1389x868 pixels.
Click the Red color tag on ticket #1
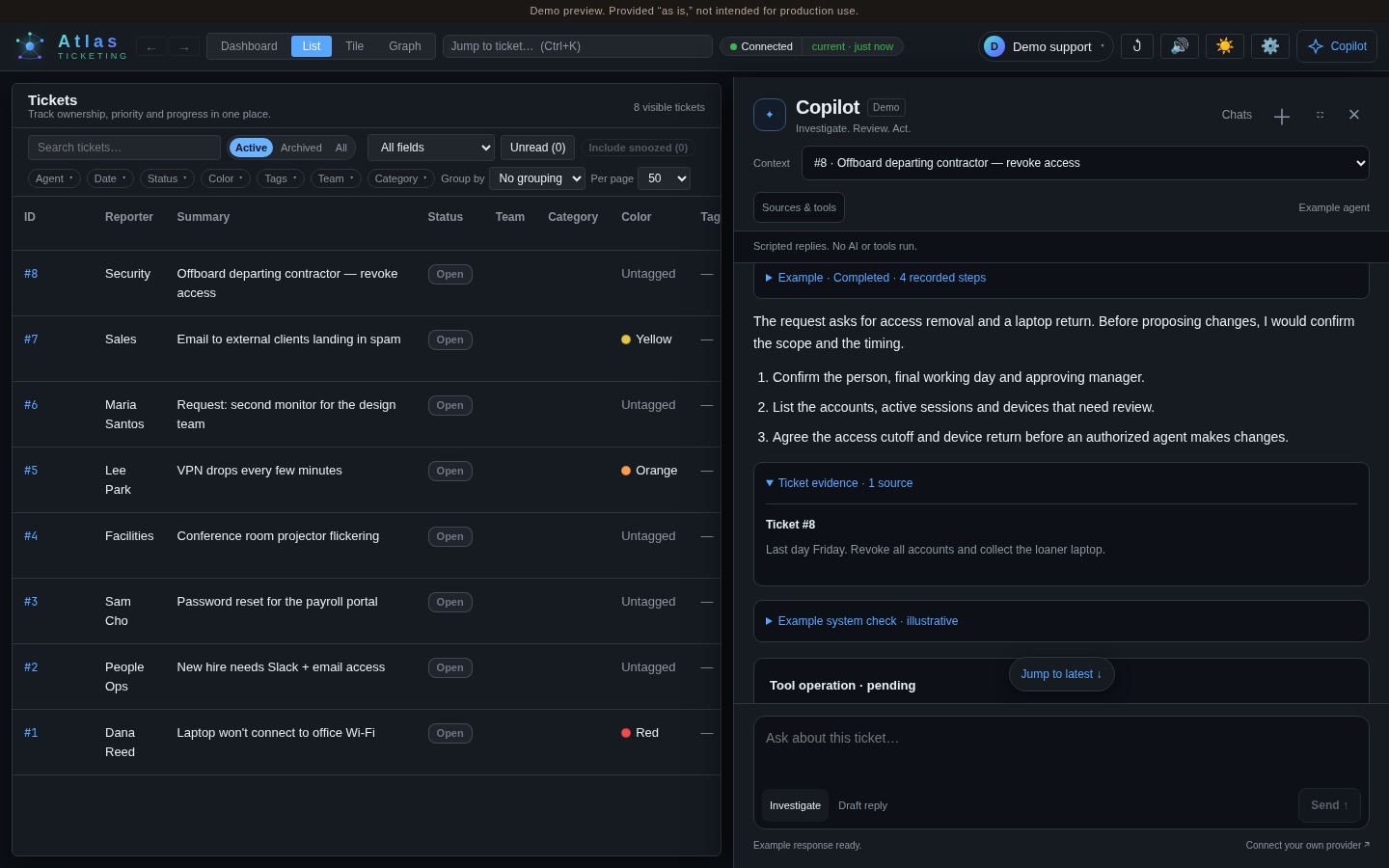coord(640,733)
